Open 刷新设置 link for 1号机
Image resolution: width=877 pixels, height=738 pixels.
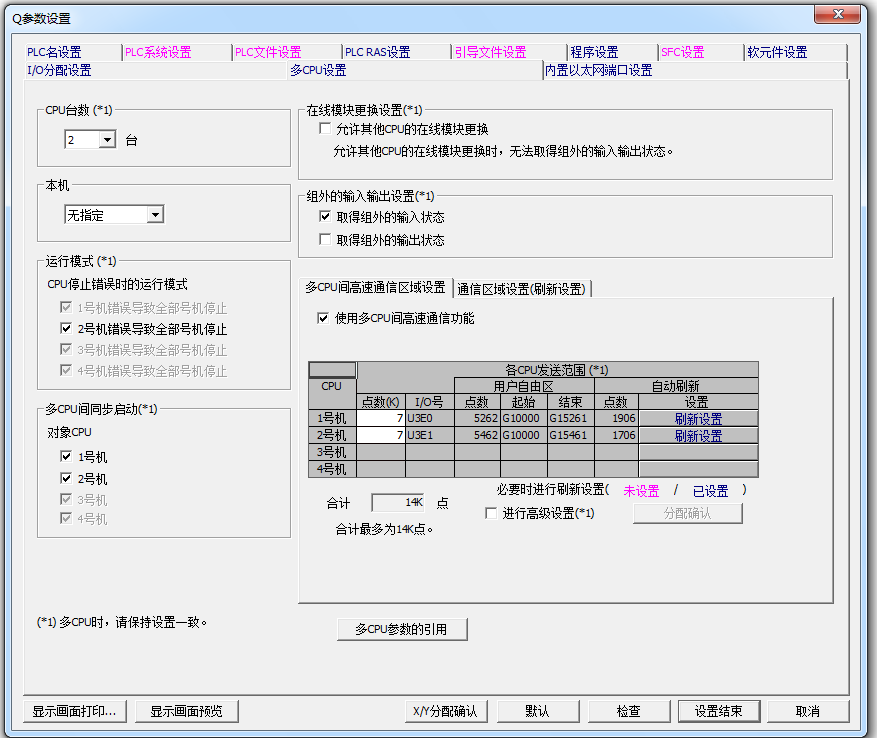698,419
